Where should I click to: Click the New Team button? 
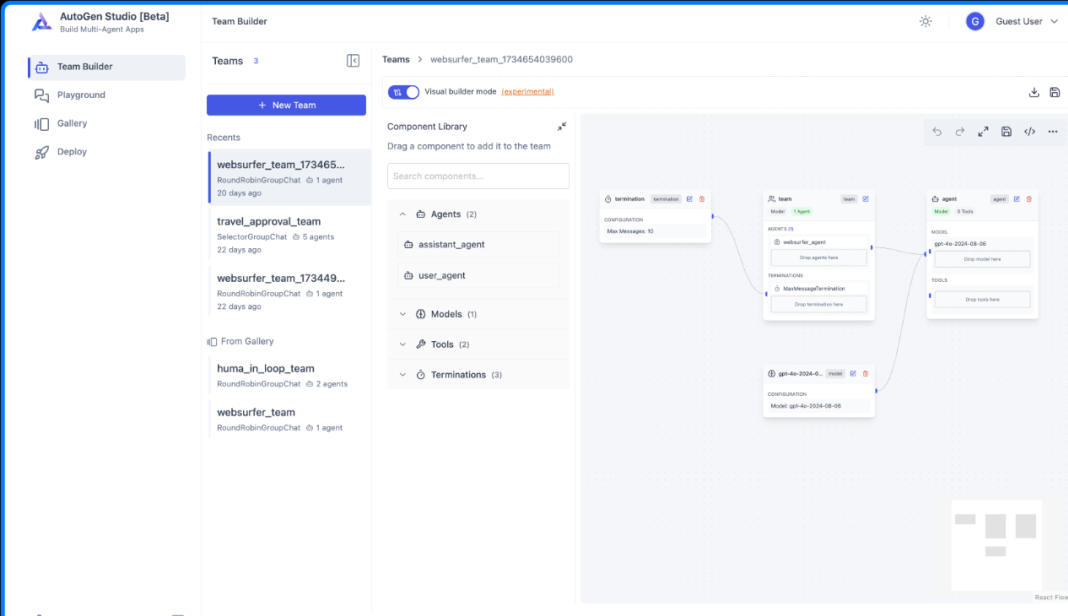[286, 105]
